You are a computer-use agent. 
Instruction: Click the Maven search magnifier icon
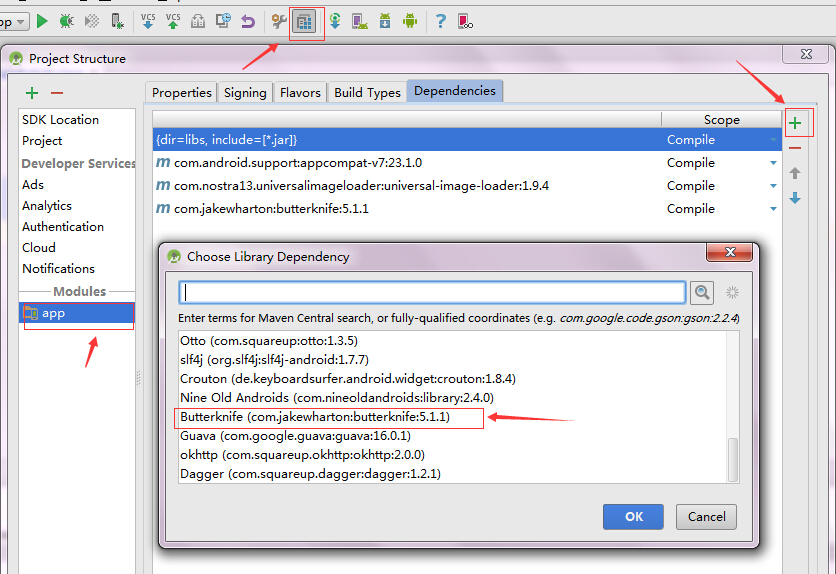tap(702, 293)
